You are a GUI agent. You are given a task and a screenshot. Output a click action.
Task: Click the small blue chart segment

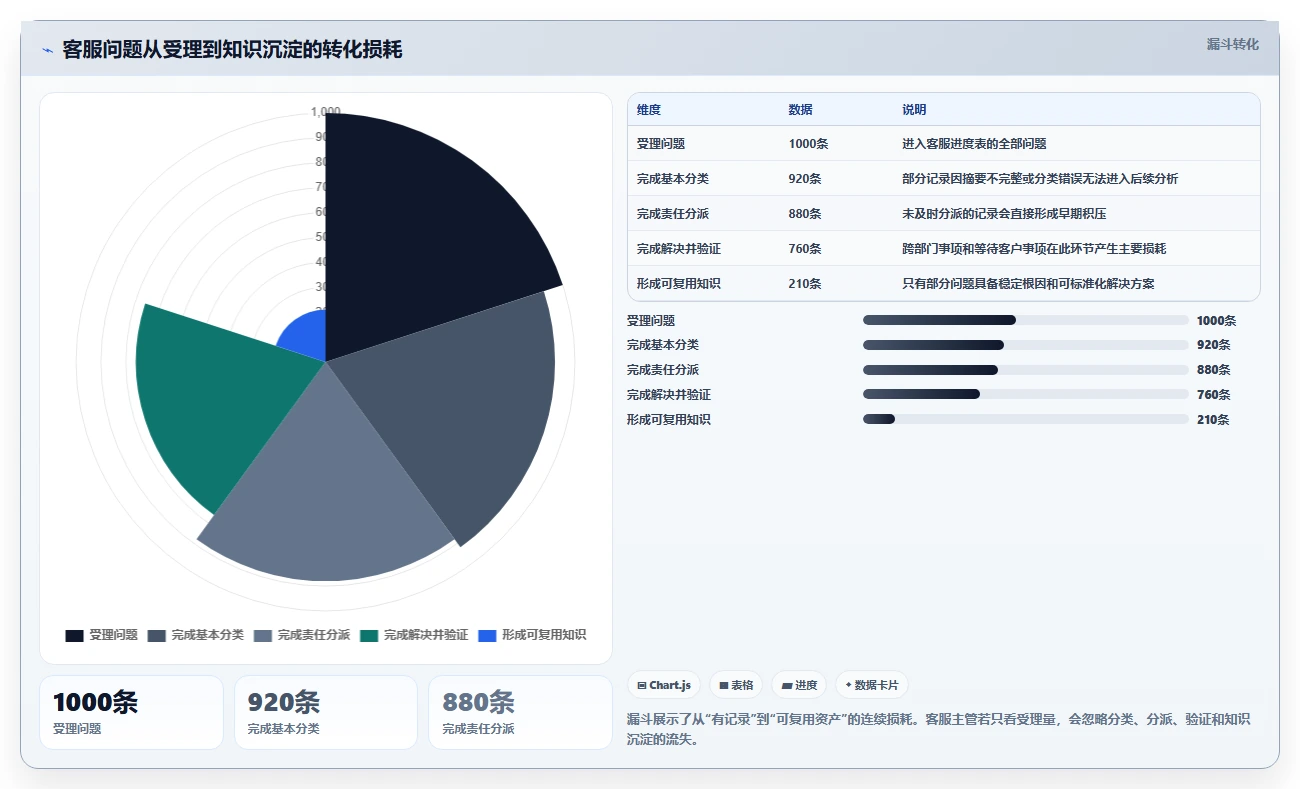[305, 335]
